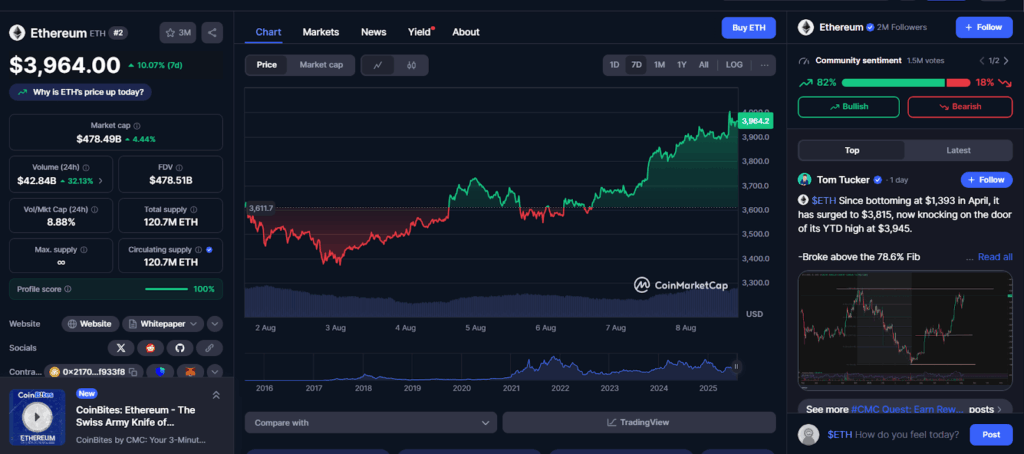Switch to the candlestick chart icon

tap(411, 65)
